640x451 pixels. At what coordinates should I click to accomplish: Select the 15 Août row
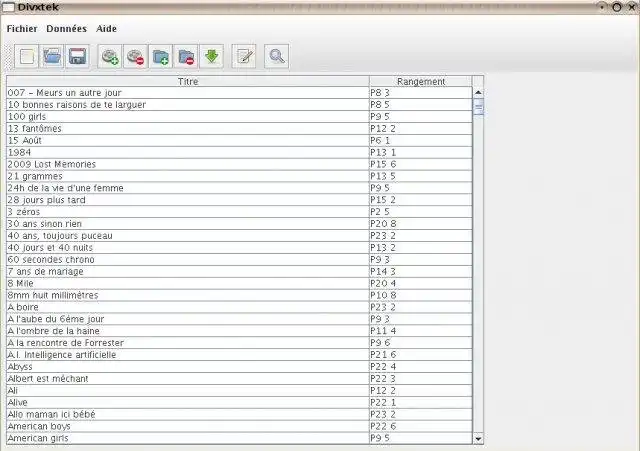click(239, 140)
